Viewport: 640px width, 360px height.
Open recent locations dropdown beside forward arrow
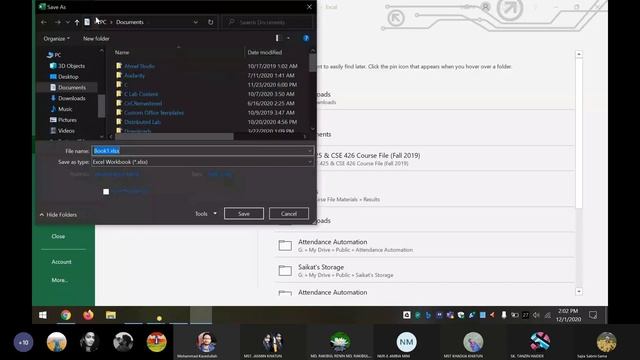pos(68,22)
